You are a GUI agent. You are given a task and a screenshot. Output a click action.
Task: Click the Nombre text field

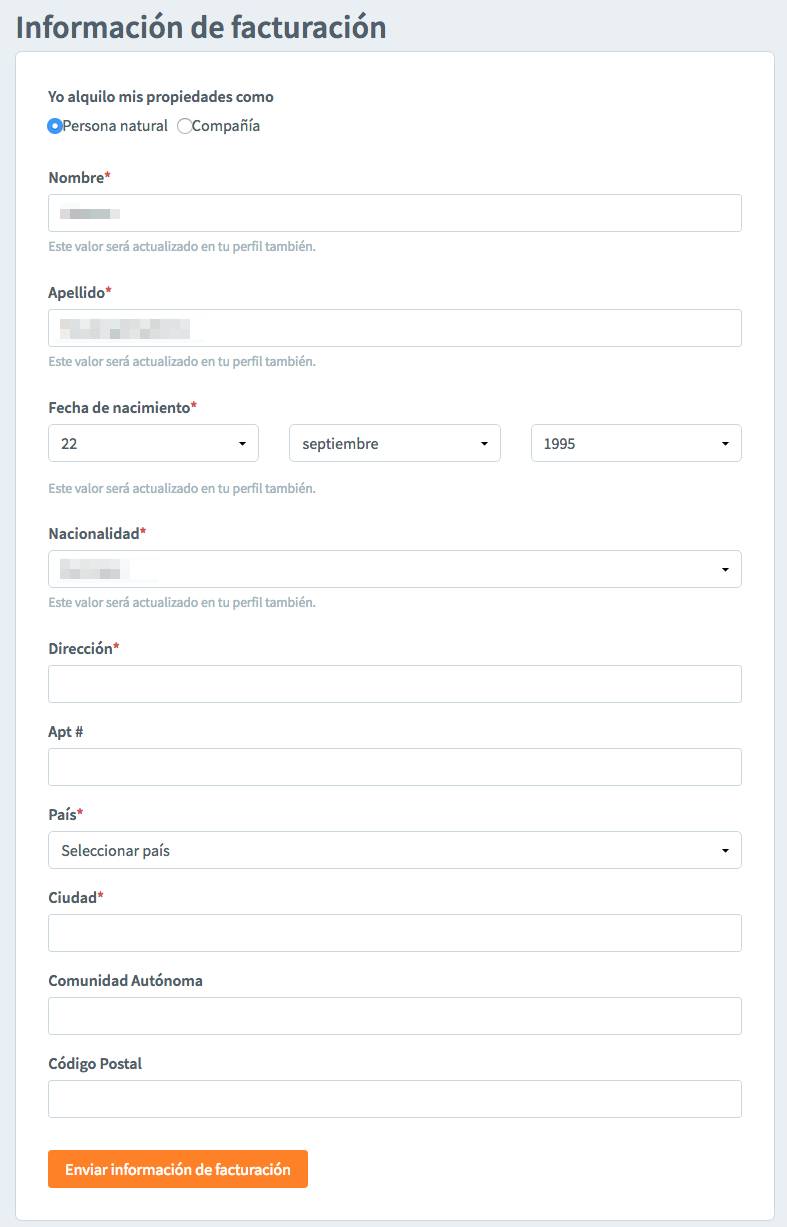pos(395,213)
